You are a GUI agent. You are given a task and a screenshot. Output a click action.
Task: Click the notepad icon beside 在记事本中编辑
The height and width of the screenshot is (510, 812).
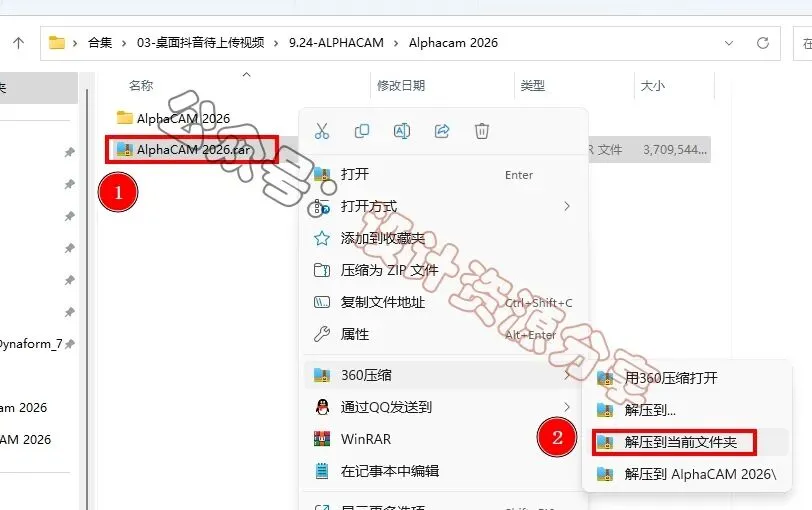(322, 471)
